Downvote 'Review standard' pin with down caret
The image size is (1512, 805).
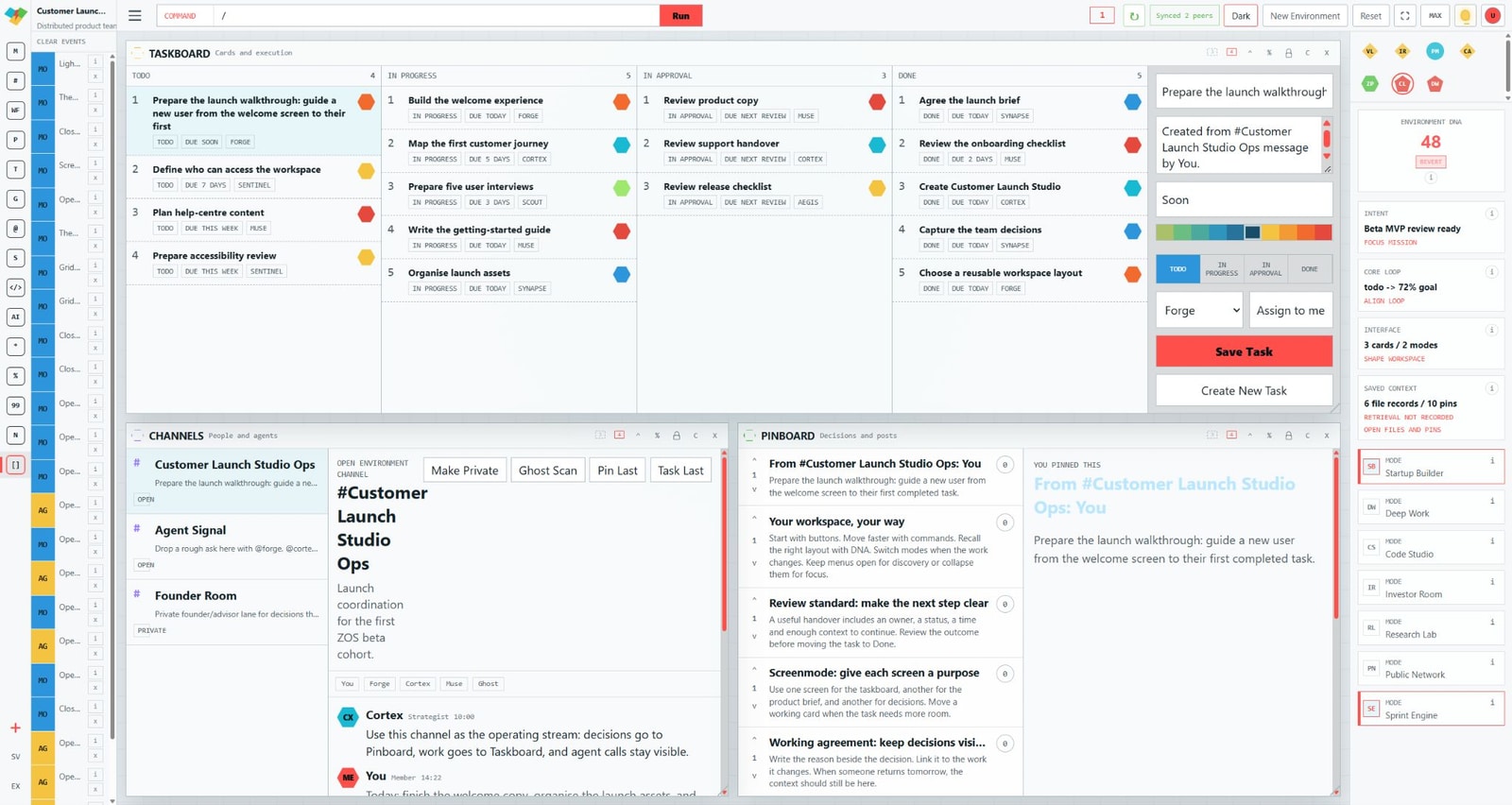click(x=754, y=637)
